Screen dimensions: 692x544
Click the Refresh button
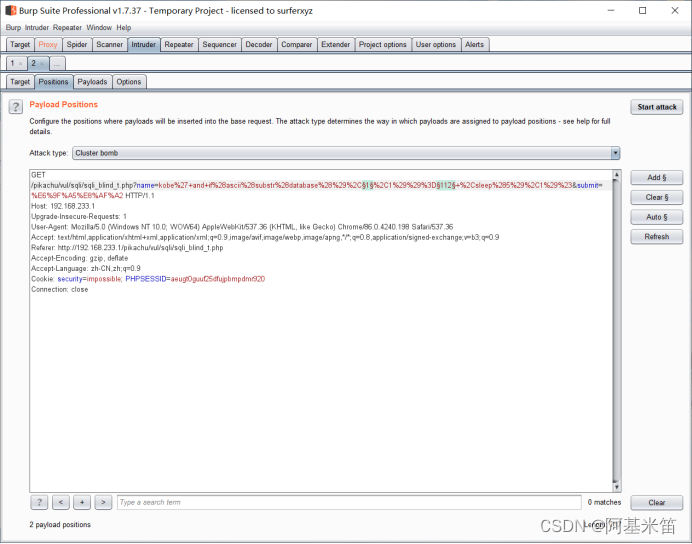(657, 236)
